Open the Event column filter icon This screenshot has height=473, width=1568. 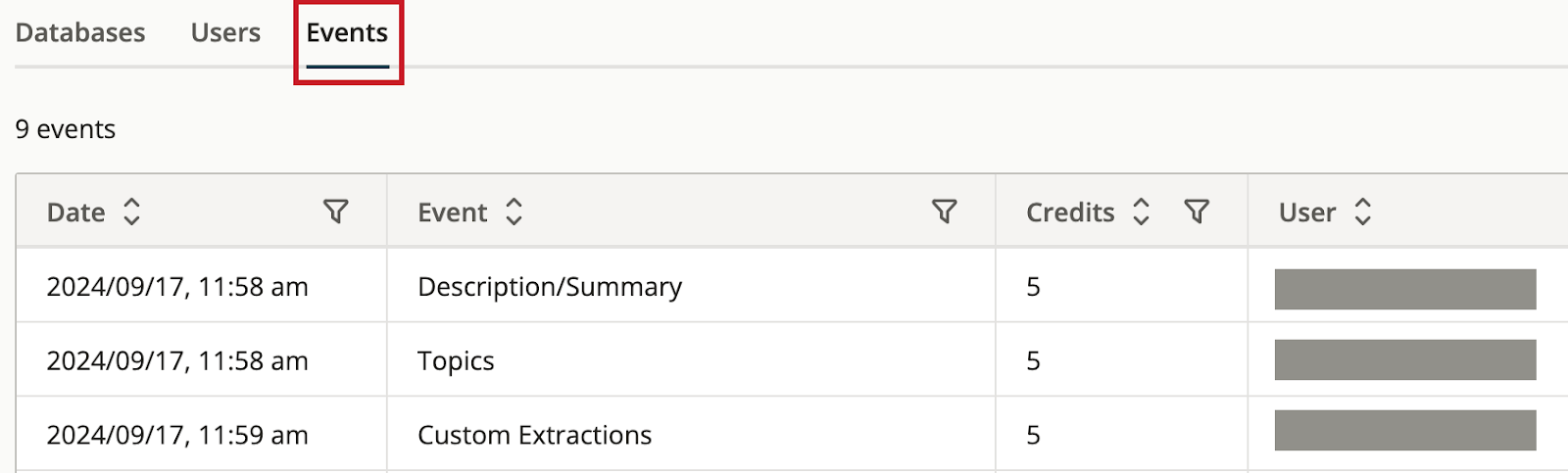945,212
